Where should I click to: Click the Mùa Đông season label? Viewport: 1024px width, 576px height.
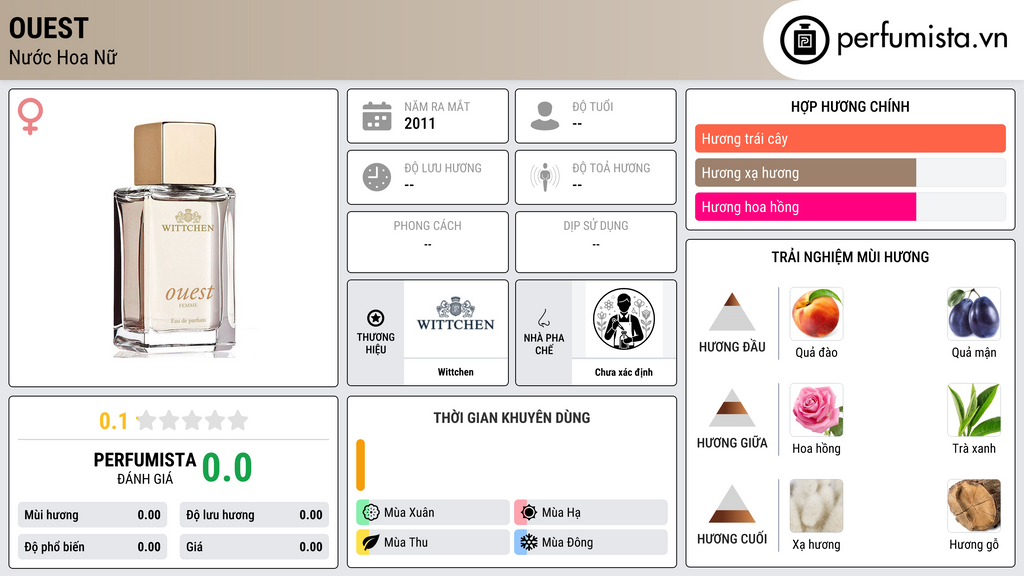(567, 542)
